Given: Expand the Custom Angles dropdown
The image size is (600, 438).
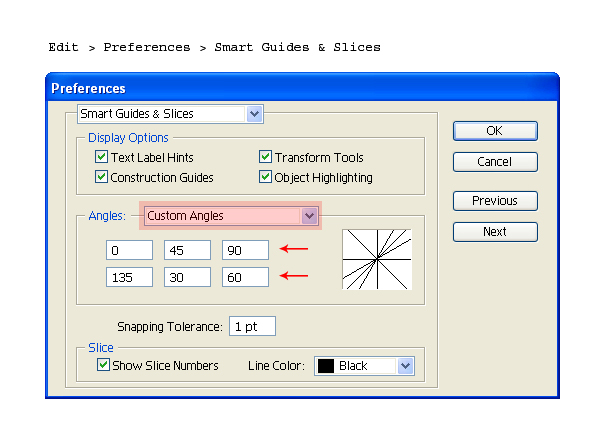Looking at the screenshot, I should point(309,216).
